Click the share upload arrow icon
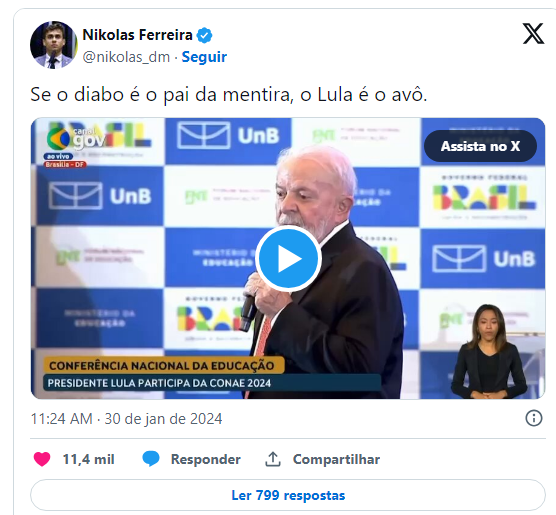Viewport: 556px width, 515px height. [x=273, y=459]
